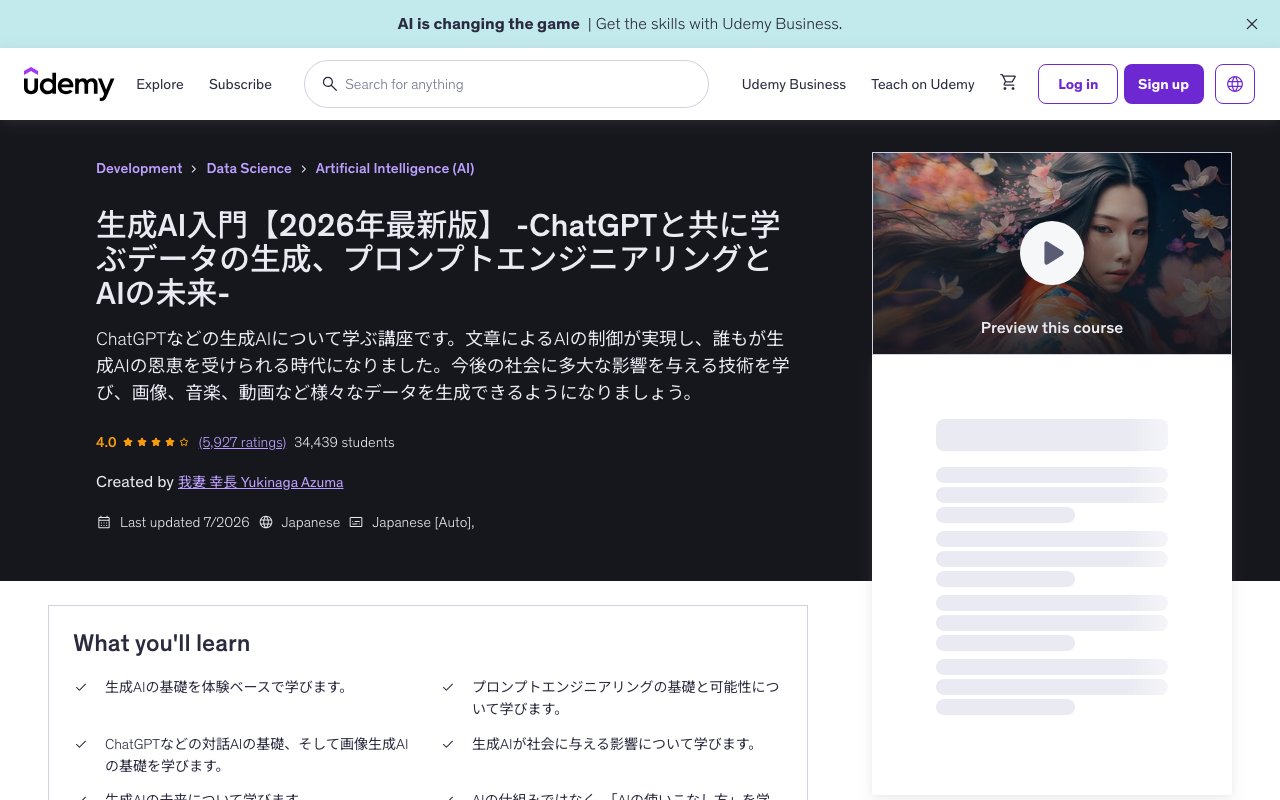Click the Last updated calendar icon
This screenshot has height=800, width=1280.
[104, 522]
